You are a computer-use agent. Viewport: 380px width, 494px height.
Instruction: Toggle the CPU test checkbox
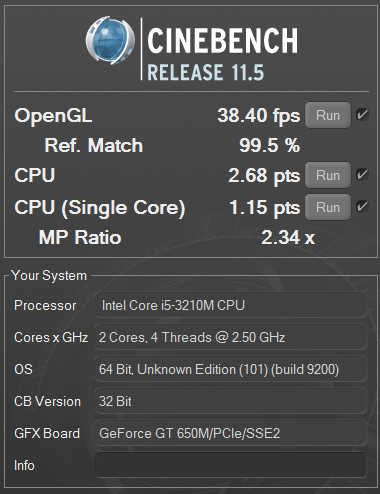(x=362, y=175)
